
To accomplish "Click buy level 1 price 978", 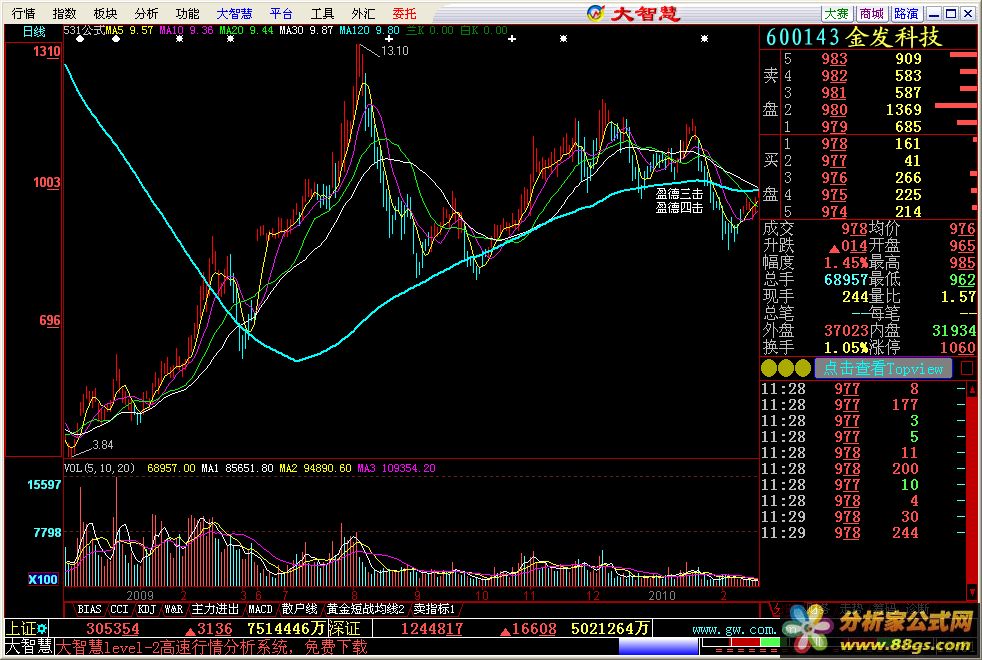I will coord(834,144).
